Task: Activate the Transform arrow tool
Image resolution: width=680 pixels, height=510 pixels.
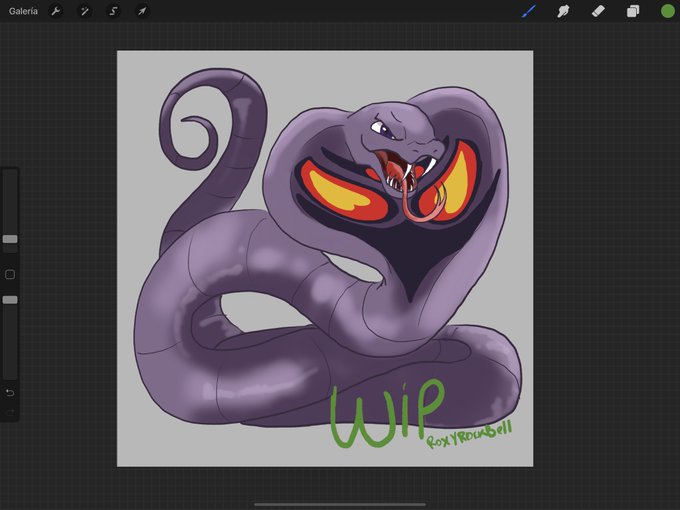Action: (142, 11)
